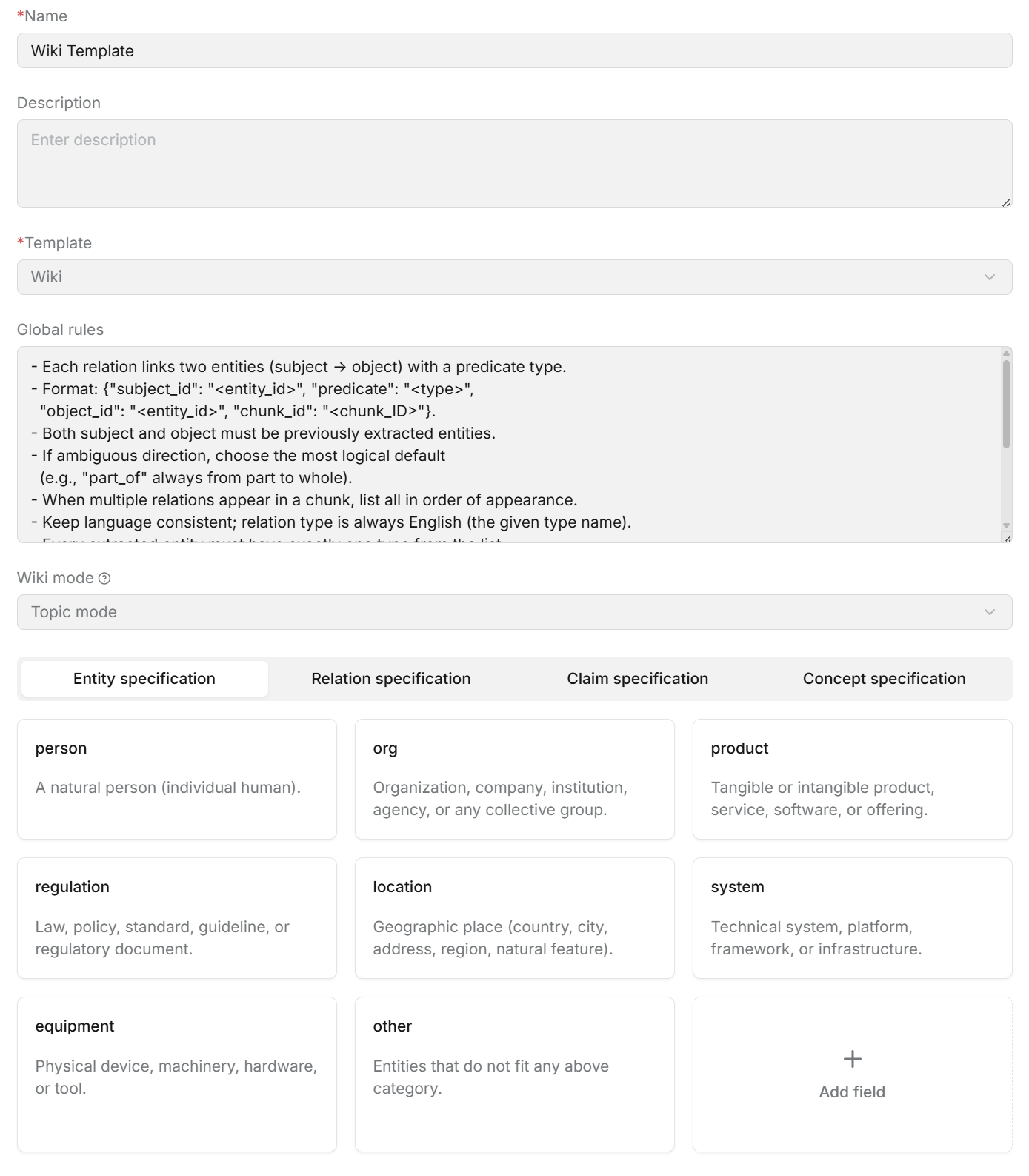
Task: Click the Global rules scrollbar down arrow
Action: [1006, 525]
